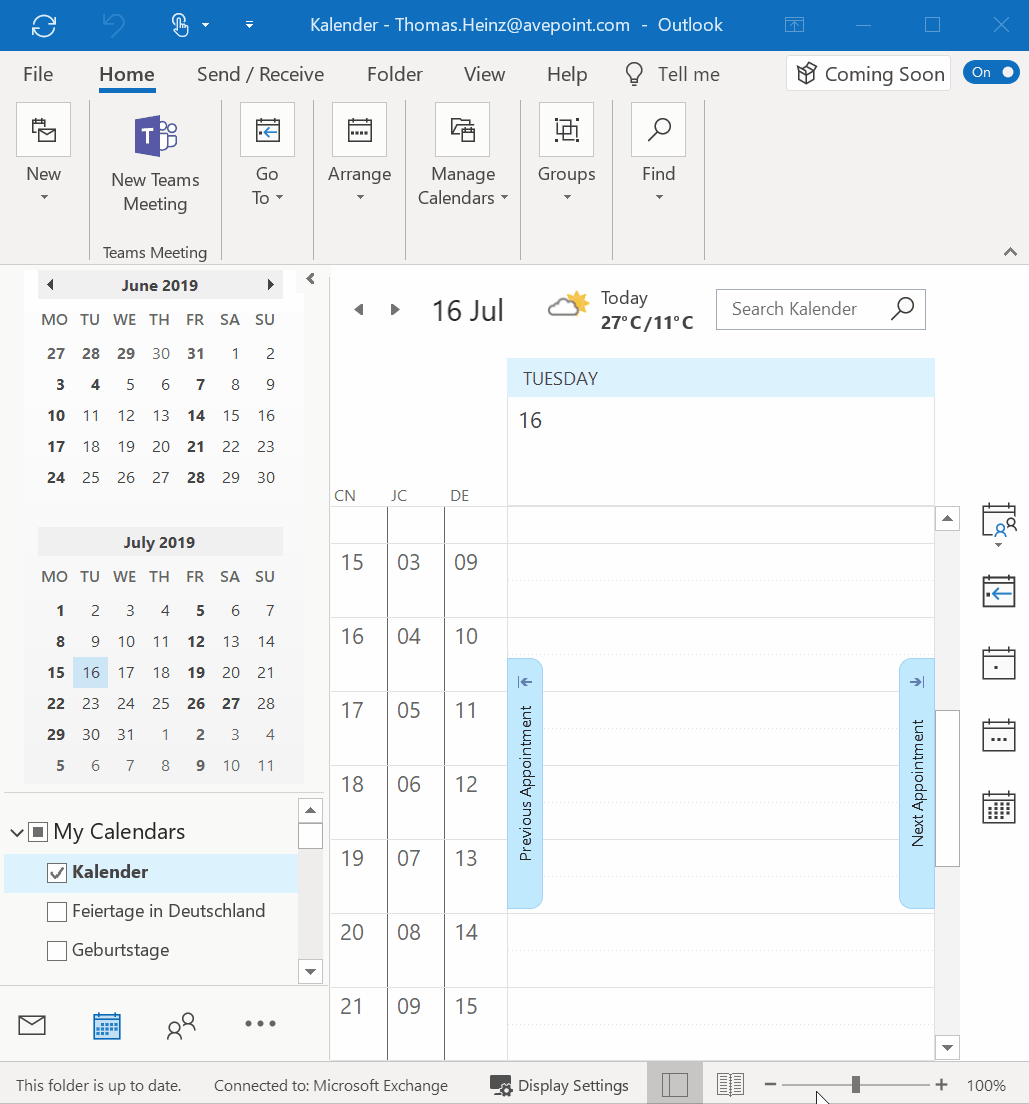
Task: Go forward one day in calendar view
Action: (x=395, y=310)
